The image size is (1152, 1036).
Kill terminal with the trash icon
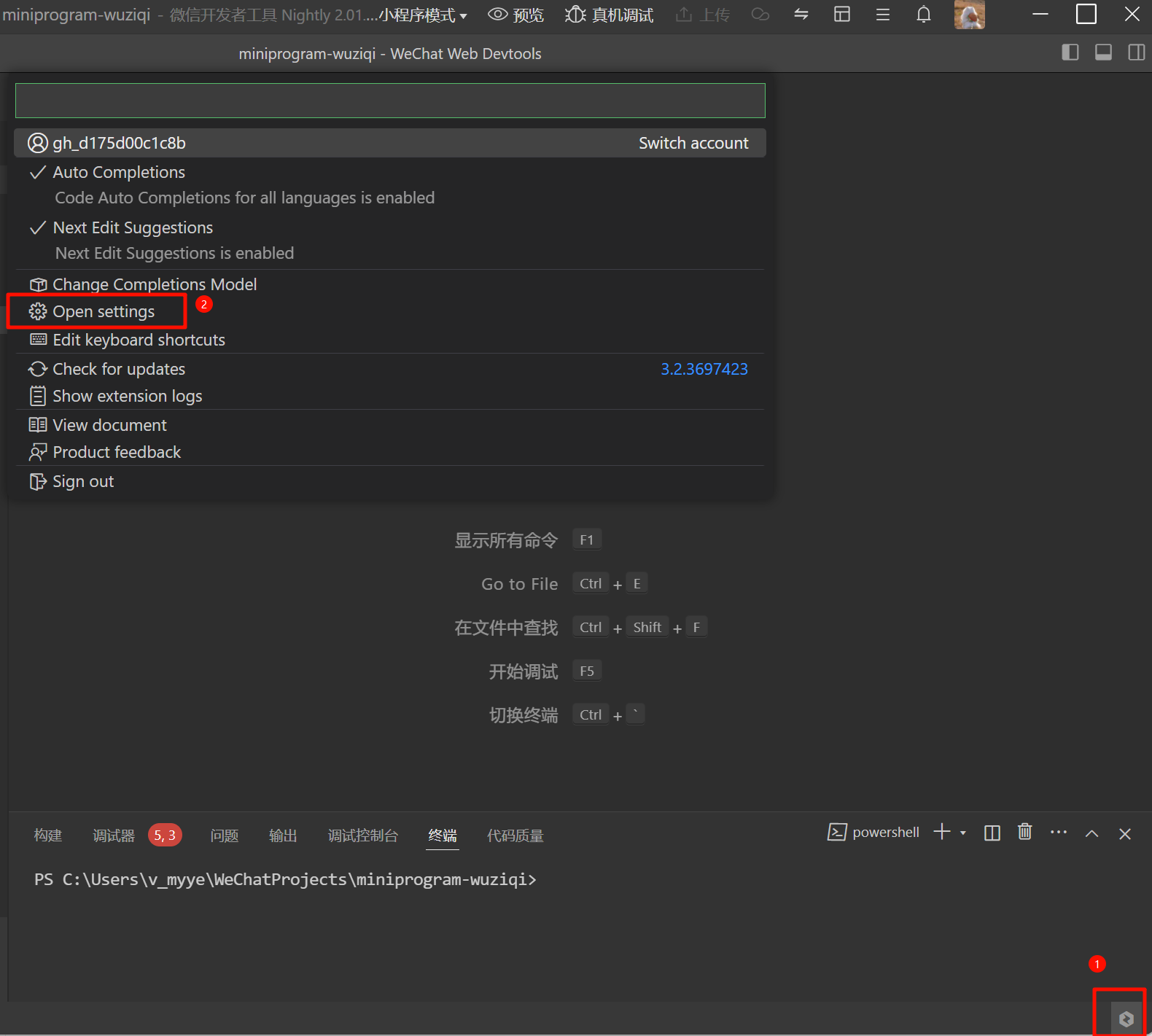(x=1024, y=832)
